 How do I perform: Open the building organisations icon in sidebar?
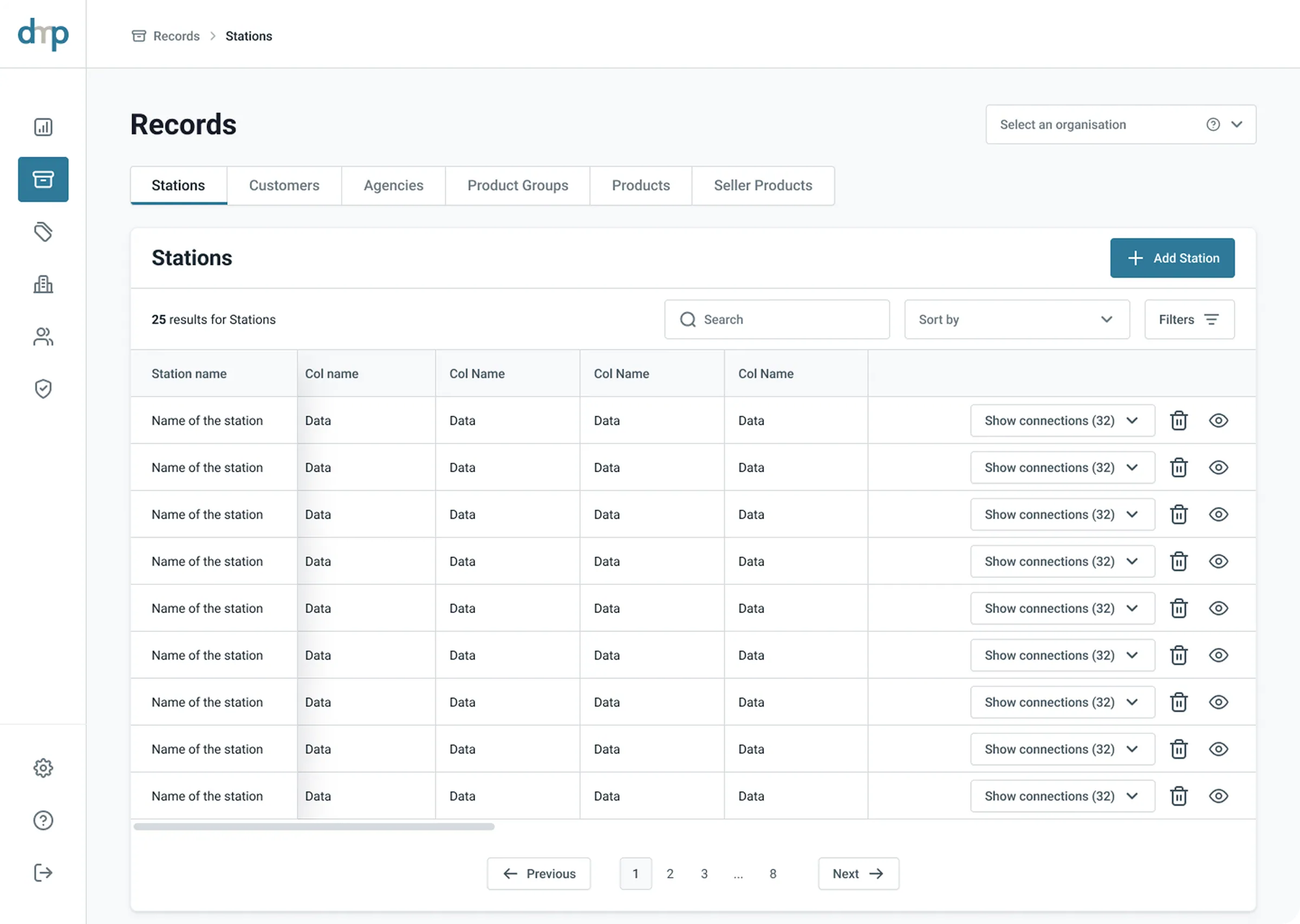(x=43, y=284)
